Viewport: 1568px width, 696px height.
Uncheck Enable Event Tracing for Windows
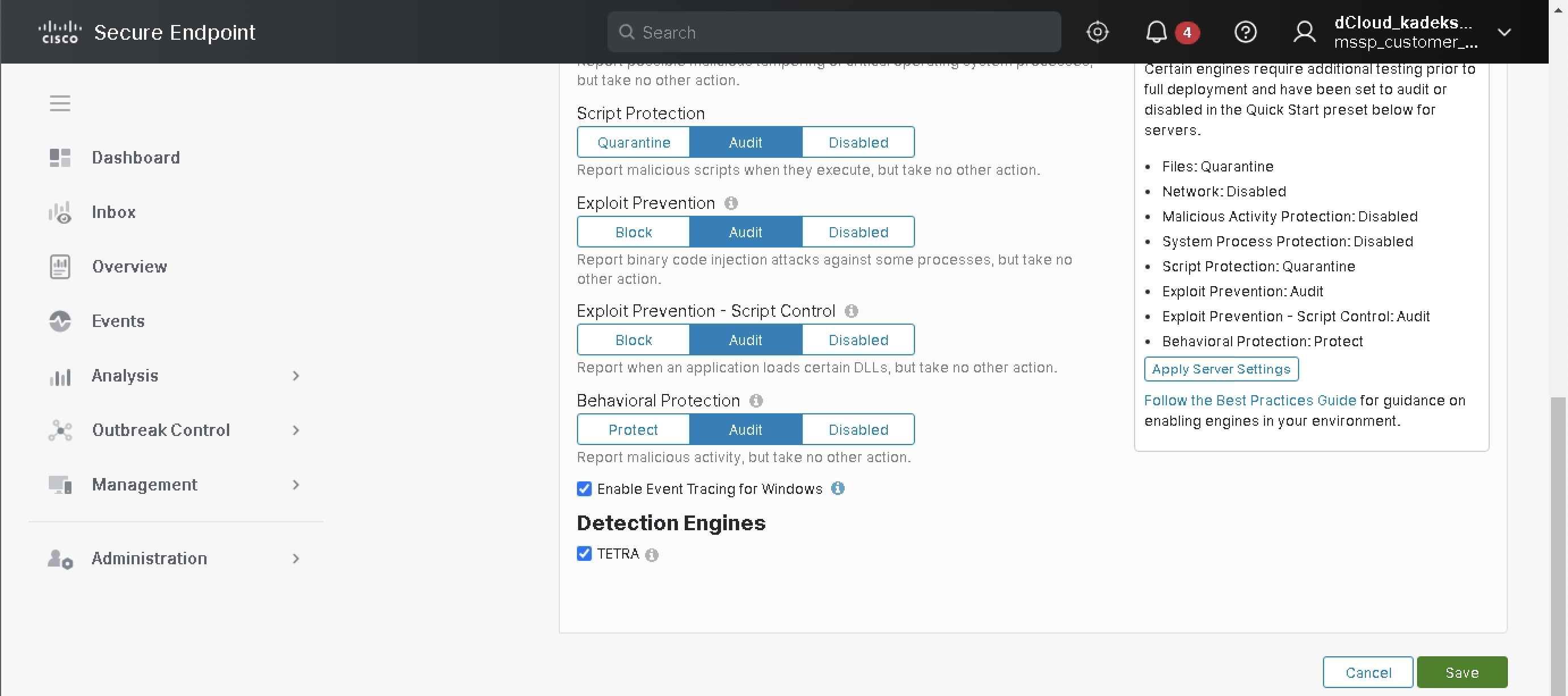point(584,489)
